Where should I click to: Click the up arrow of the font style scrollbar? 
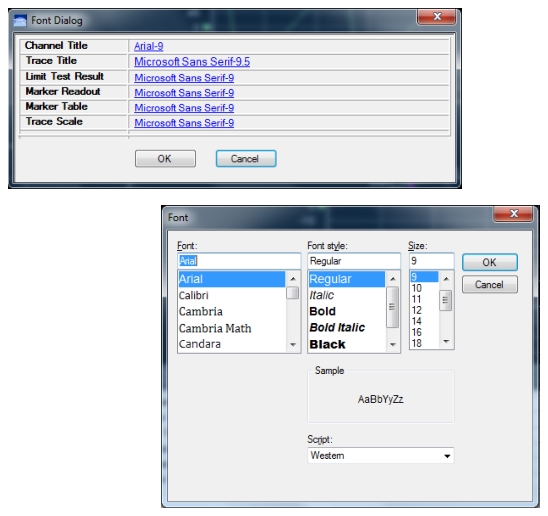(x=393, y=279)
